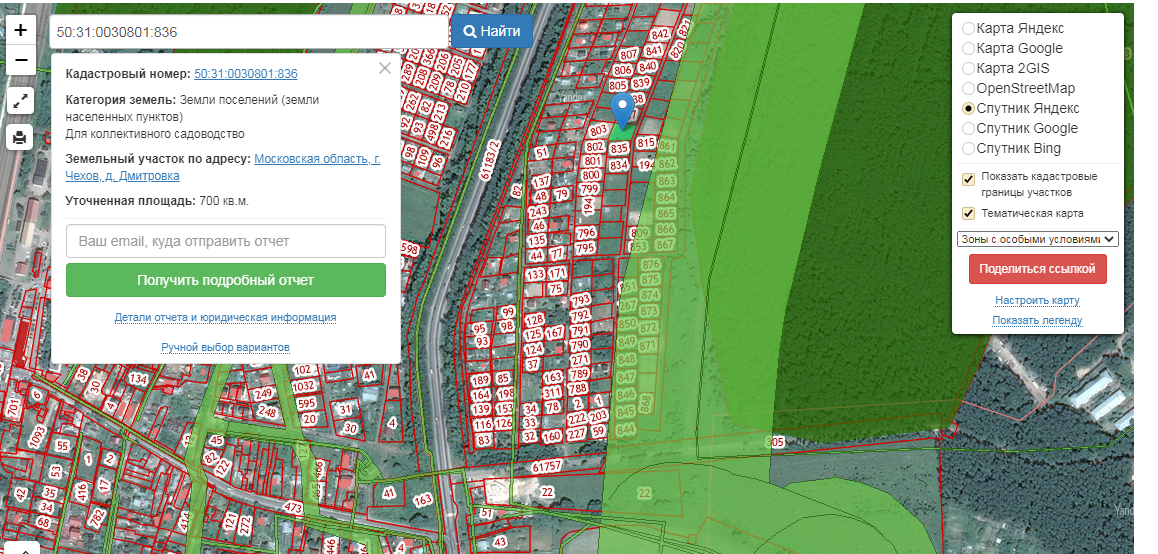Click the zoom out minus button
Image resolution: width=1158 pixels, height=554 pixels.
point(21,60)
